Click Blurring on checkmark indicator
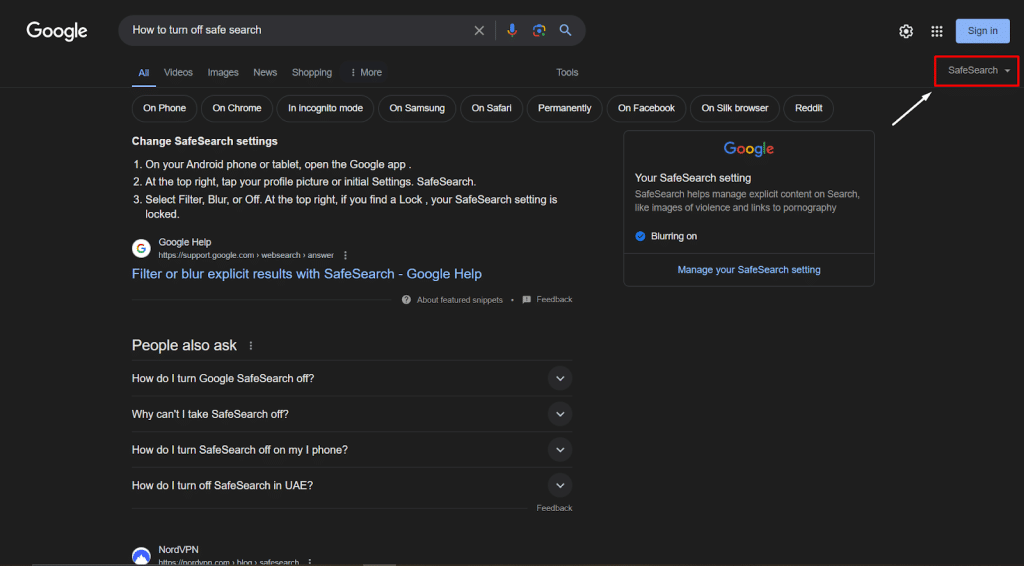Image resolution: width=1024 pixels, height=566 pixels. tap(640, 236)
